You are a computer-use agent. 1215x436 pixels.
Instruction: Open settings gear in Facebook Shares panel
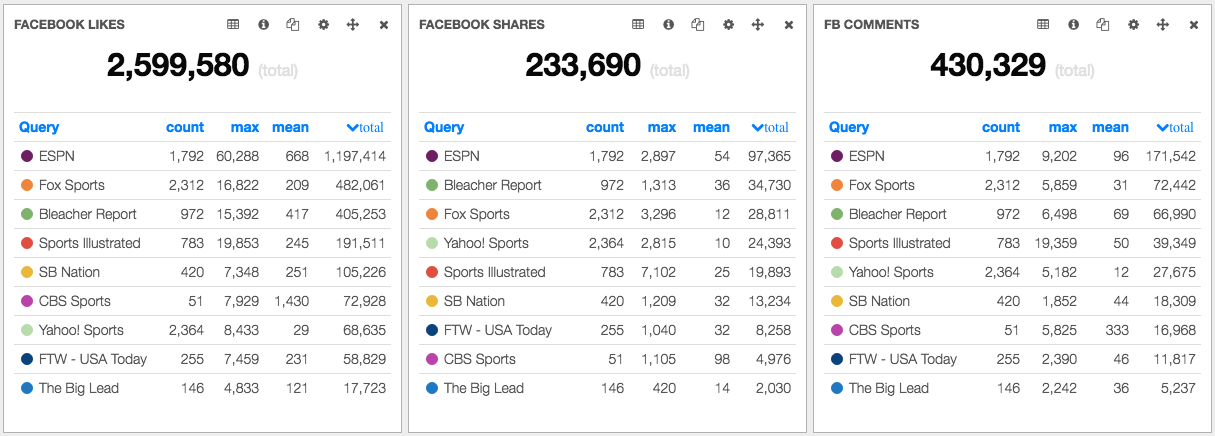pos(728,25)
